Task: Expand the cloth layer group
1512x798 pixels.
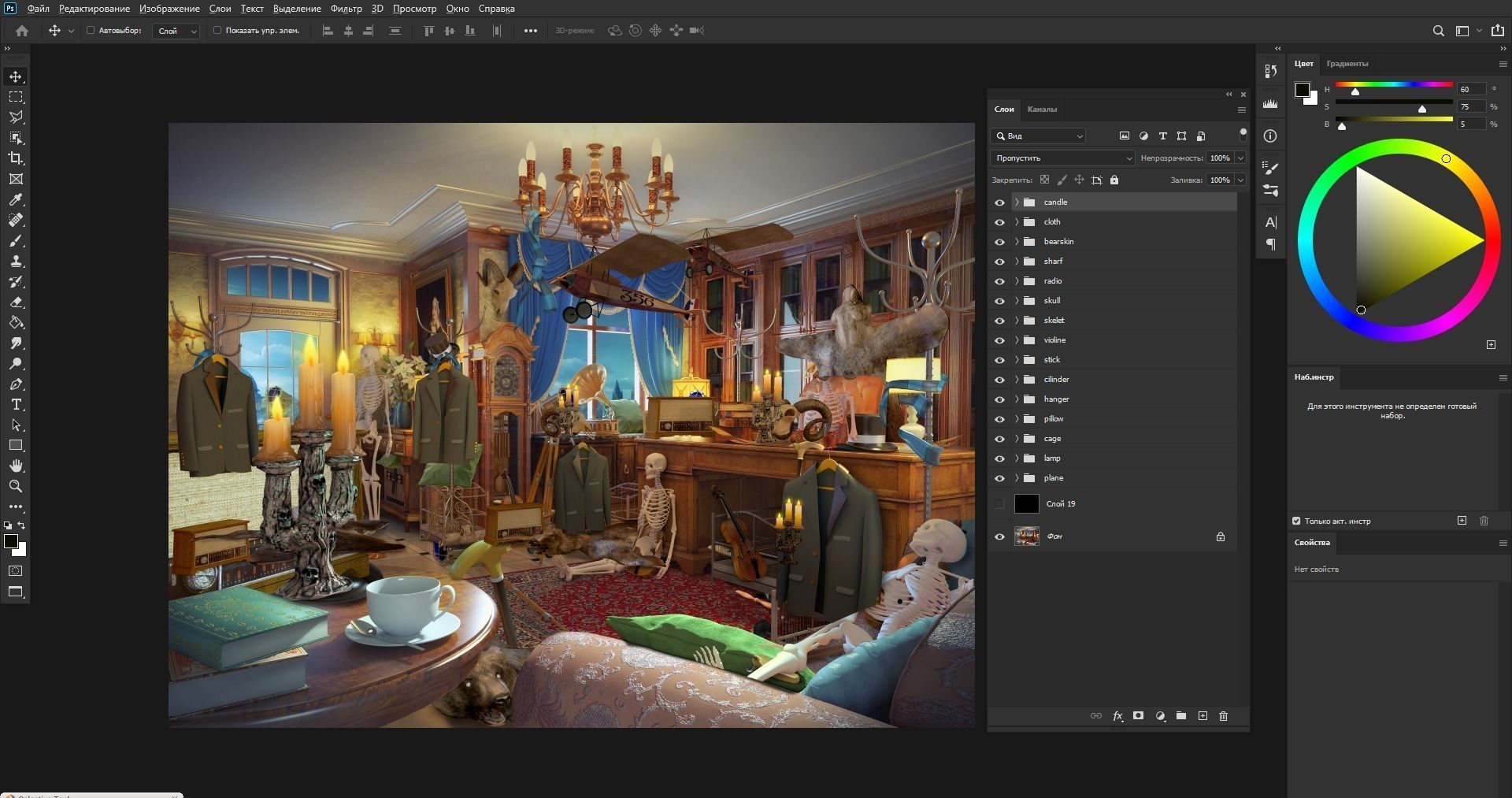Action: (x=1017, y=222)
